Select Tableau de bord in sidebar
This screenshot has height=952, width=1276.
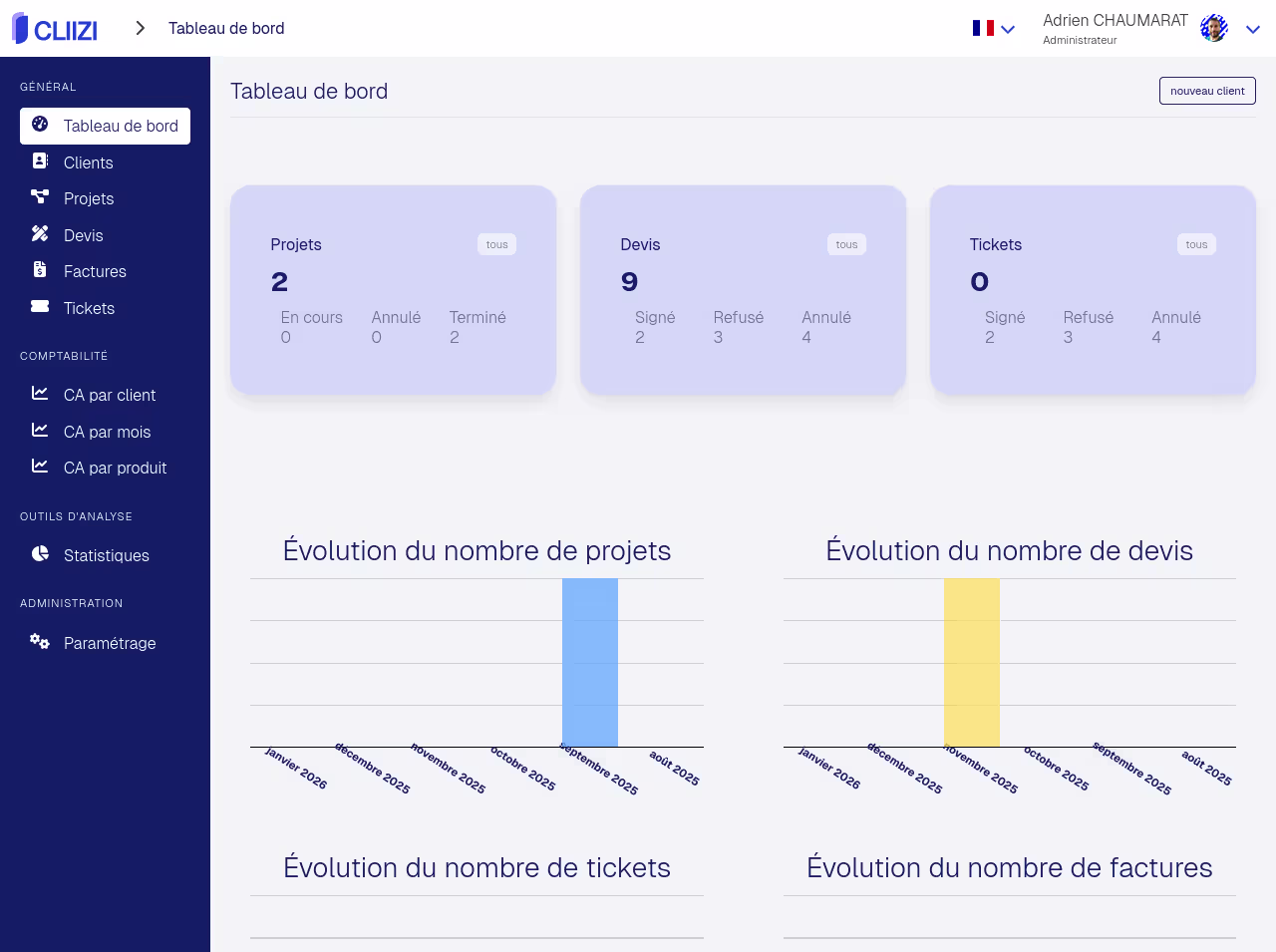(x=105, y=127)
